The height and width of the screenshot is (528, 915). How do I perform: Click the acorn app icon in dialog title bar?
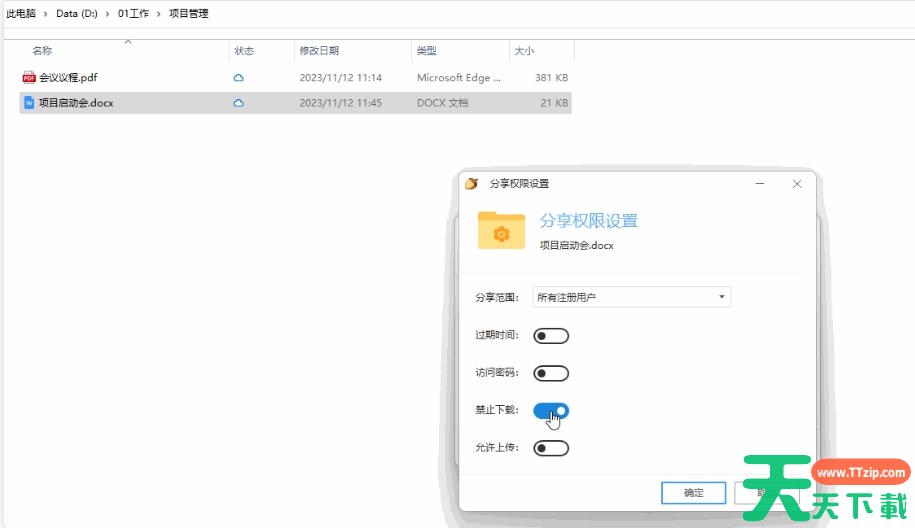472,184
